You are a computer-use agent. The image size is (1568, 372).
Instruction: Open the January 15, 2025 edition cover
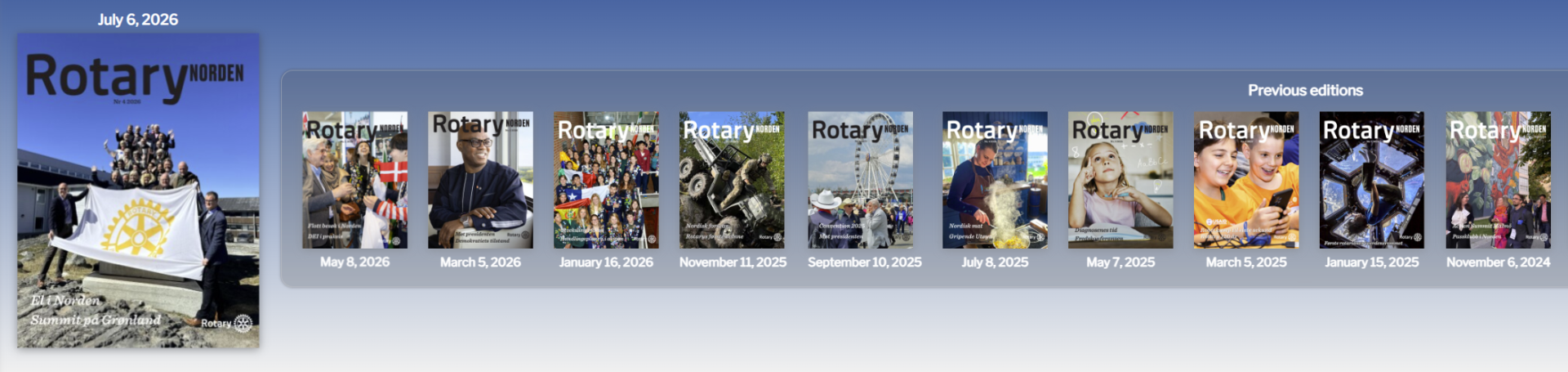pyautogui.click(x=1372, y=180)
